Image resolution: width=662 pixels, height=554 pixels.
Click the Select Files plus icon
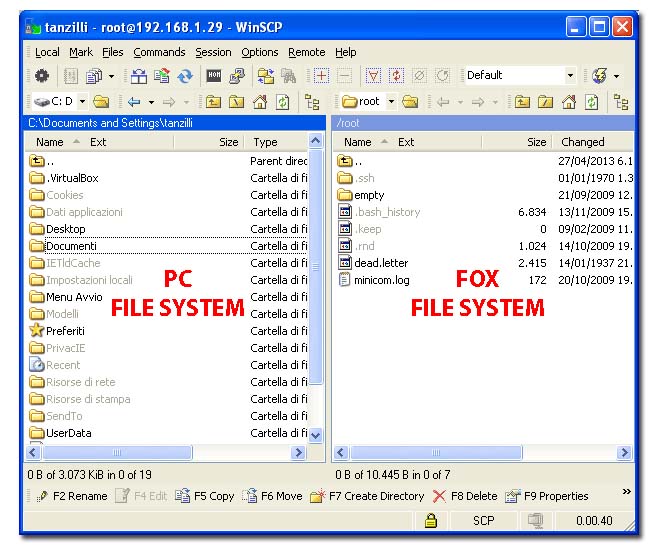321,76
